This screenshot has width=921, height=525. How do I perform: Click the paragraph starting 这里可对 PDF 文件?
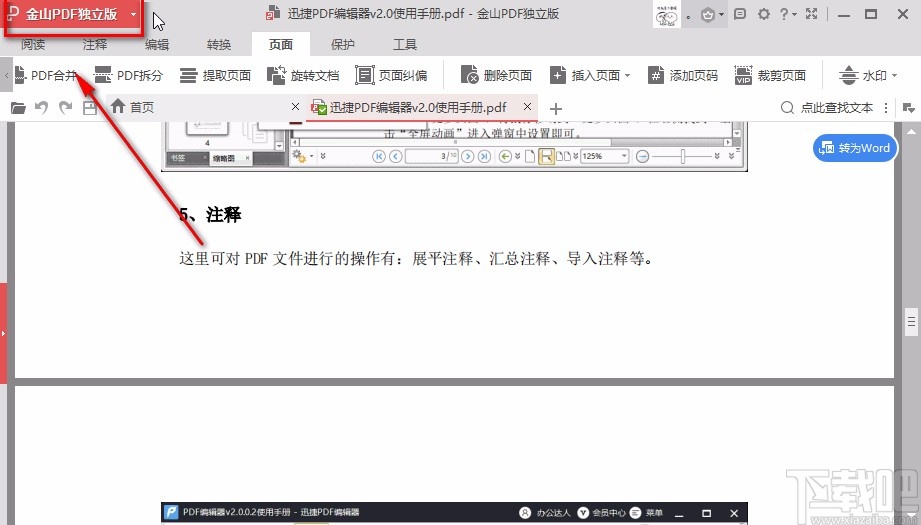(x=416, y=258)
